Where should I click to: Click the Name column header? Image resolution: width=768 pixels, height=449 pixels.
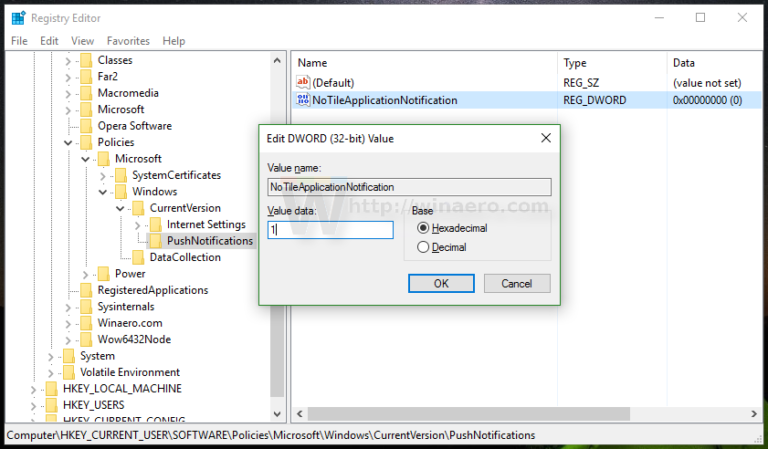coord(313,63)
